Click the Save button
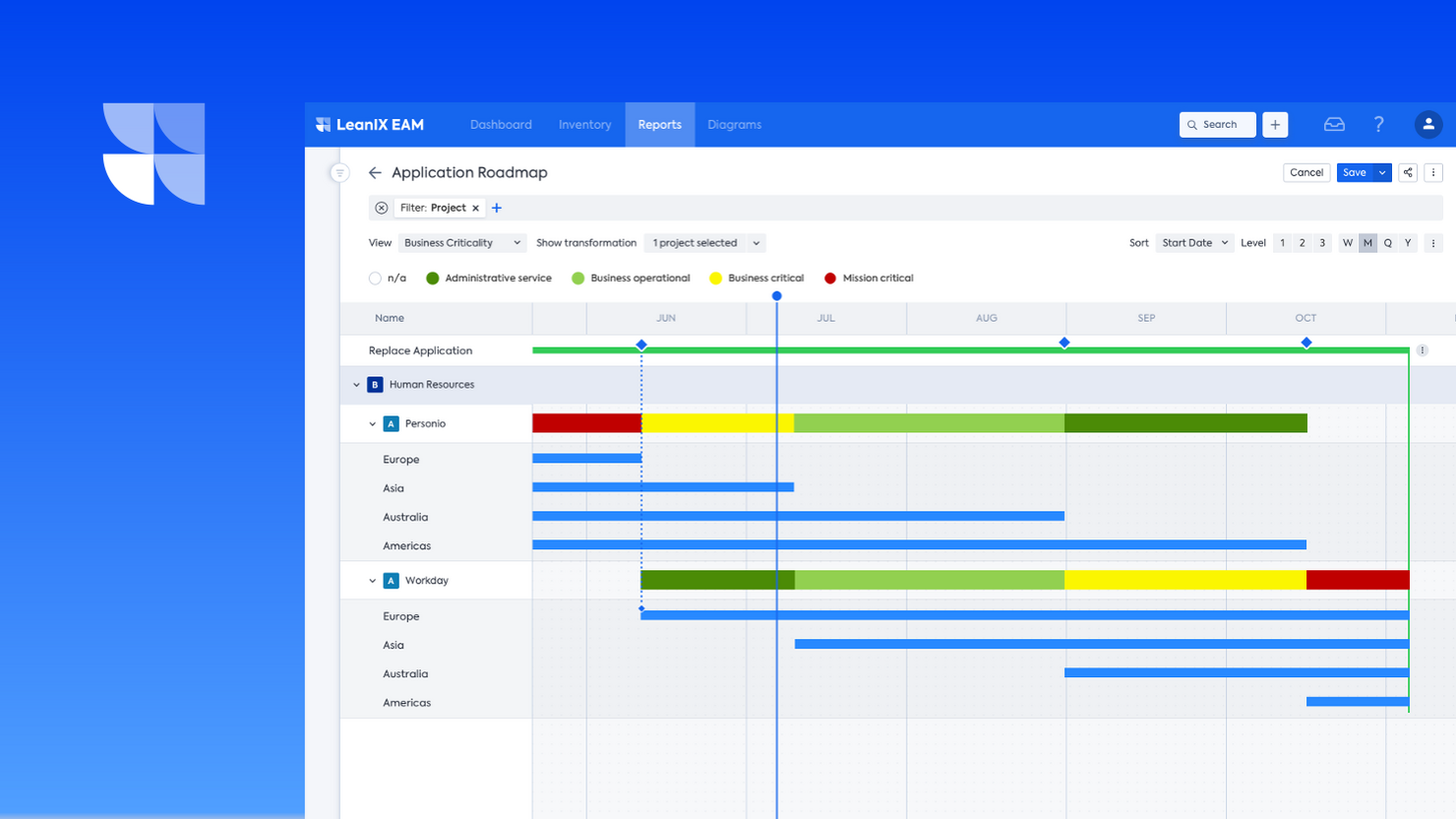This screenshot has height=819, width=1456. pyautogui.click(x=1355, y=172)
